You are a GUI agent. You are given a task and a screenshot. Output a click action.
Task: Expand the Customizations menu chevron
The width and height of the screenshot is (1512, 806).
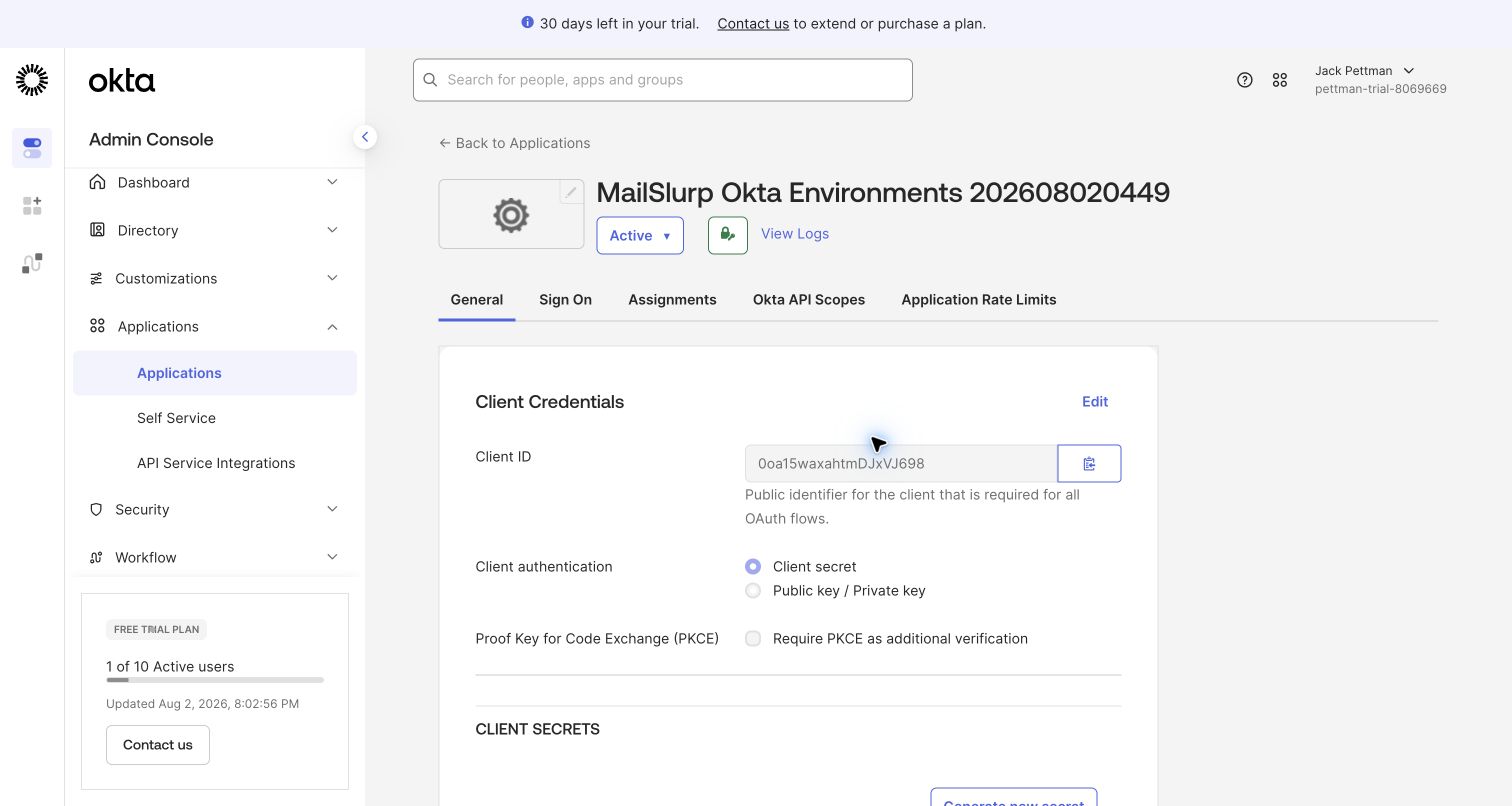pyautogui.click(x=332, y=278)
